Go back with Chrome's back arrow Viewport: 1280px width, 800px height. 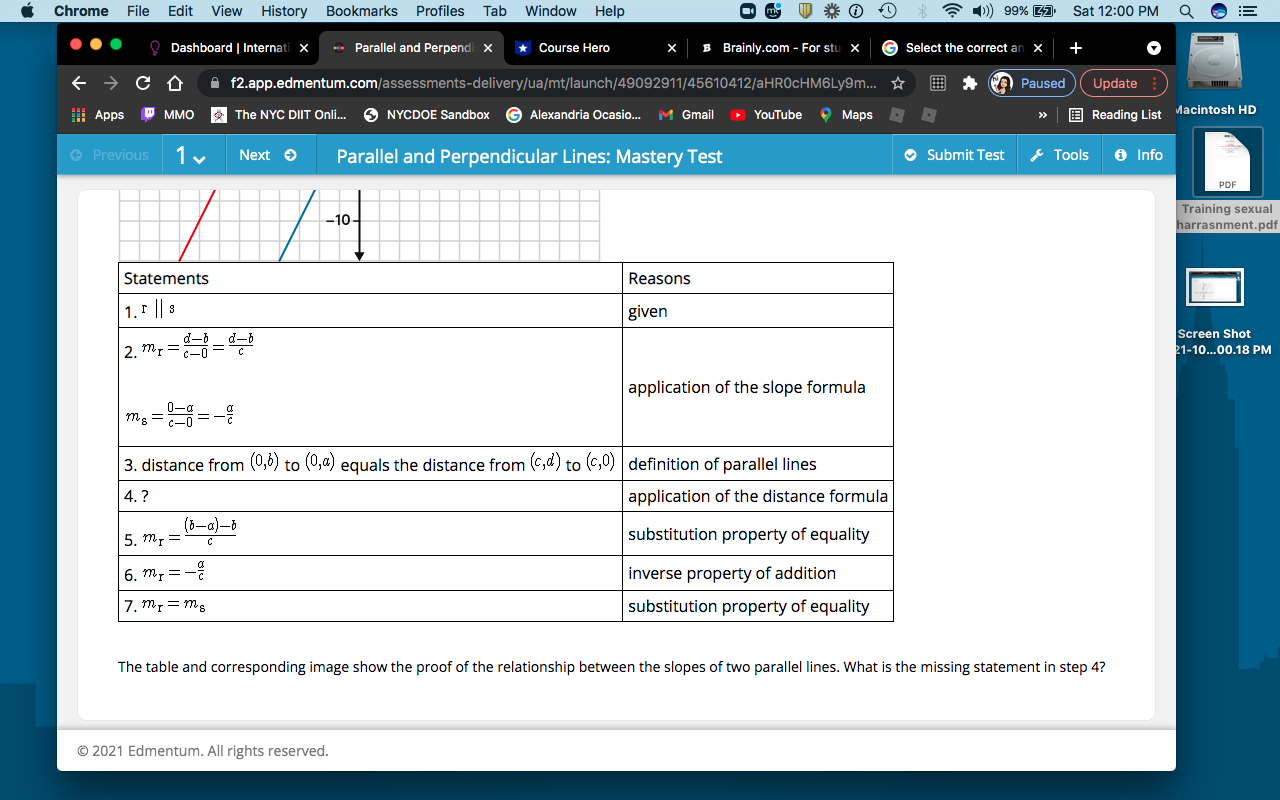pos(80,83)
